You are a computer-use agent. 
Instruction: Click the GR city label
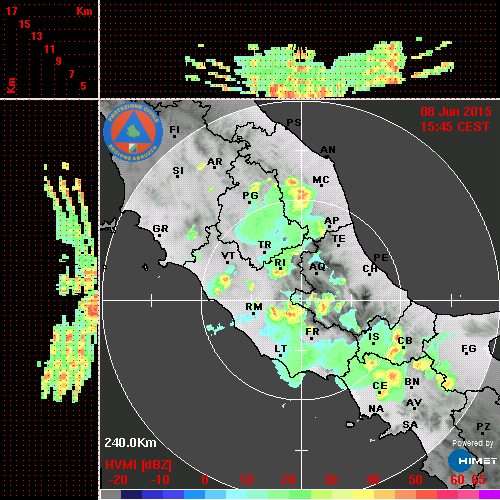point(160,229)
